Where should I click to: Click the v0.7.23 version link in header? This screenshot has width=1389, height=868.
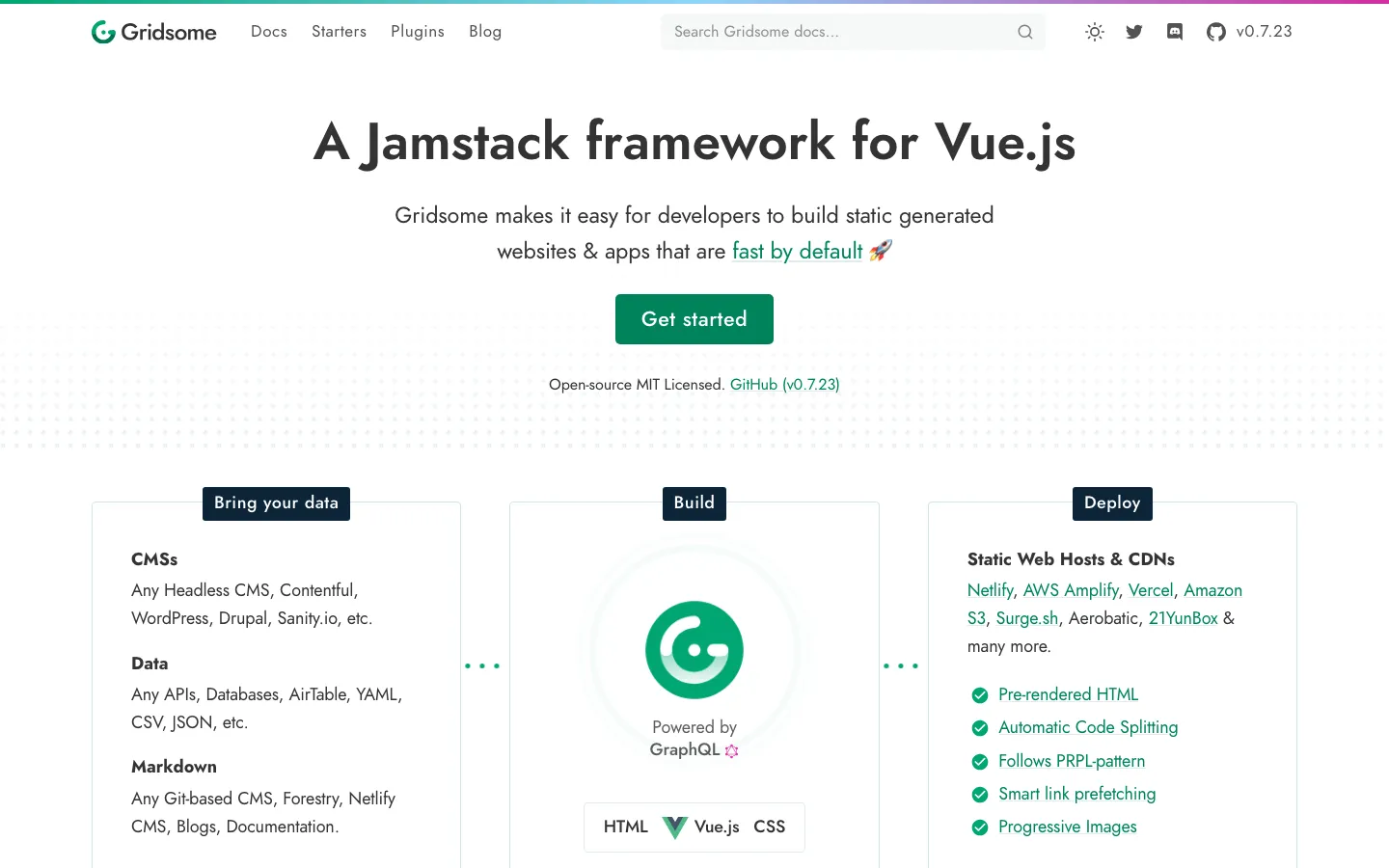coord(1264,32)
